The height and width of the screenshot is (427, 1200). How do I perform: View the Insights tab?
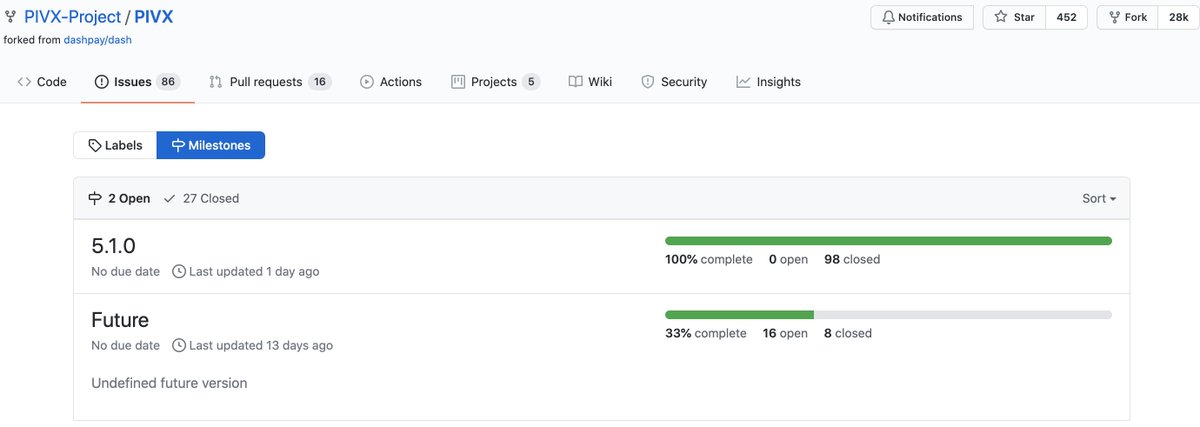[x=768, y=82]
